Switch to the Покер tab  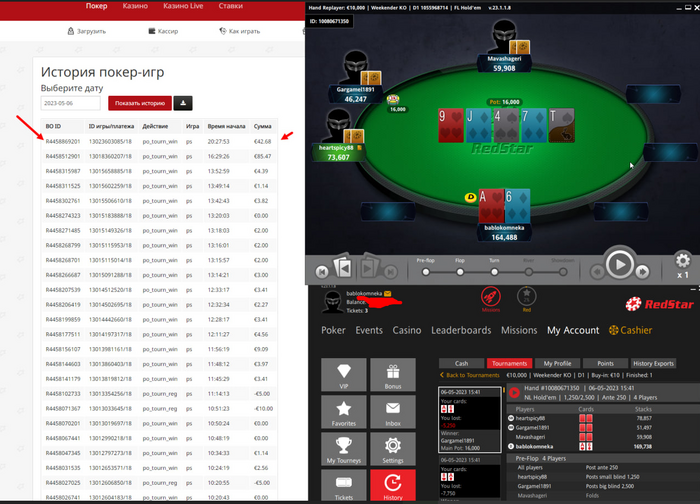point(96,6)
